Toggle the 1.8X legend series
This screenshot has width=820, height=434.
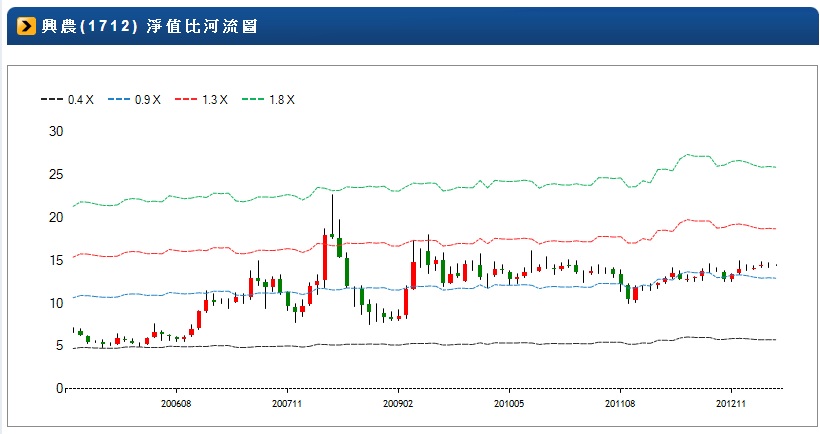(x=268, y=99)
